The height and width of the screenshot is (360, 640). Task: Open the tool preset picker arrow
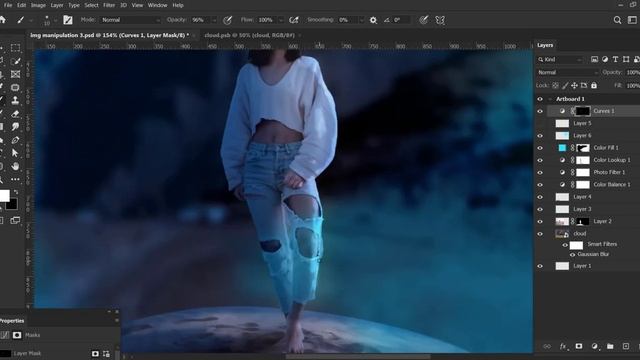pyautogui.click(x=31, y=20)
